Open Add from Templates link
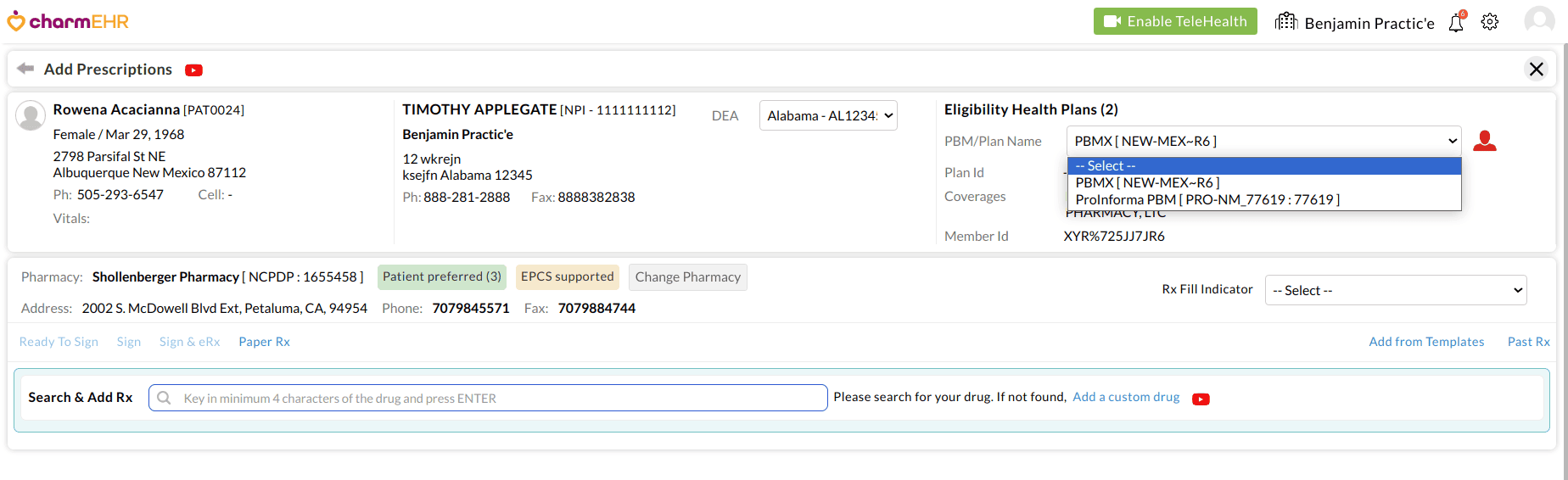The width and height of the screenshot is (1568, 480). pyautogui.click(x=1426, y=342)
